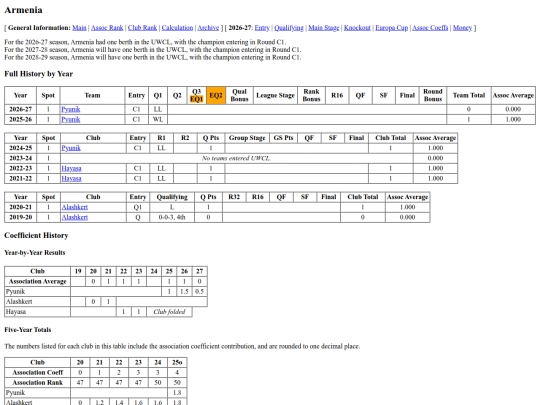
Task: Follow the Calculation link
Action: pos(177,28)
